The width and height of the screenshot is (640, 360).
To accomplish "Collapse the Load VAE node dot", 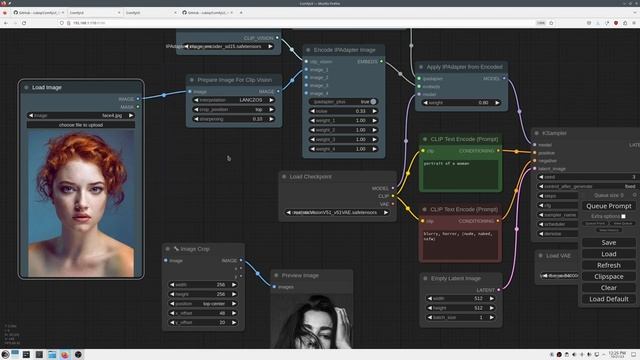I will point(540,256).
